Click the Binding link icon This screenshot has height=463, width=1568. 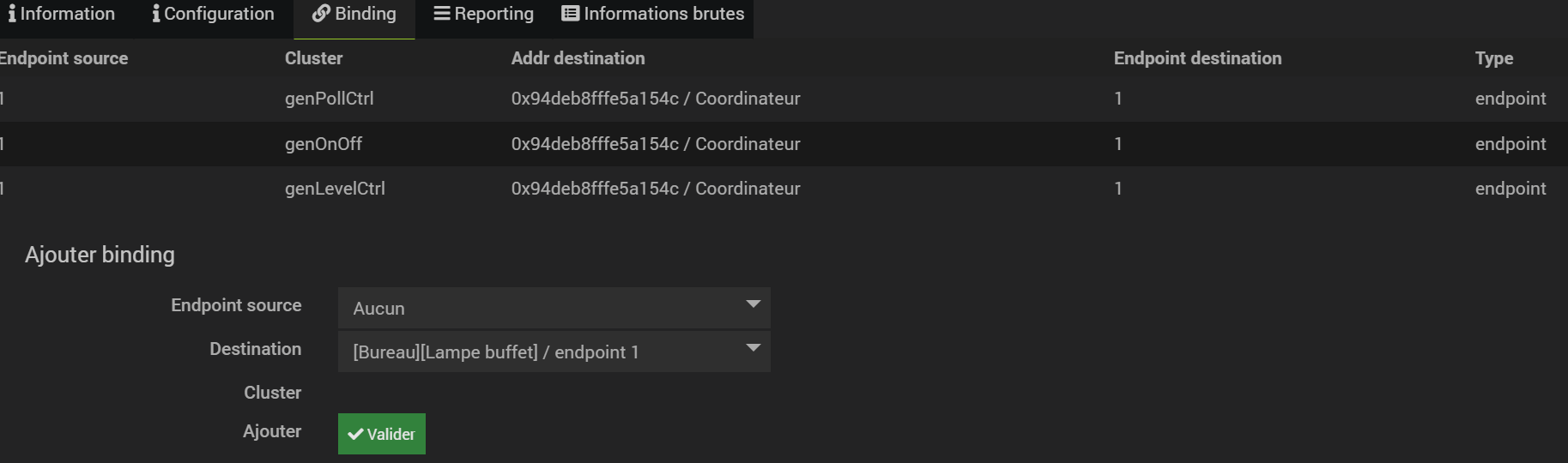pos(321,14)
